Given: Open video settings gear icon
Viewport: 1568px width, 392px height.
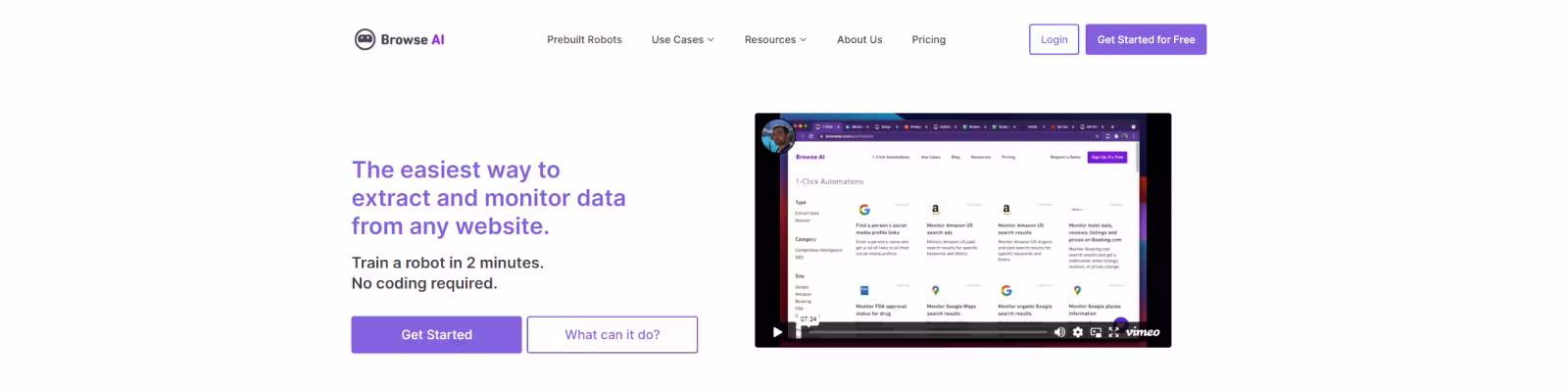Looking at the screenshot, I should click(1078, 332).
